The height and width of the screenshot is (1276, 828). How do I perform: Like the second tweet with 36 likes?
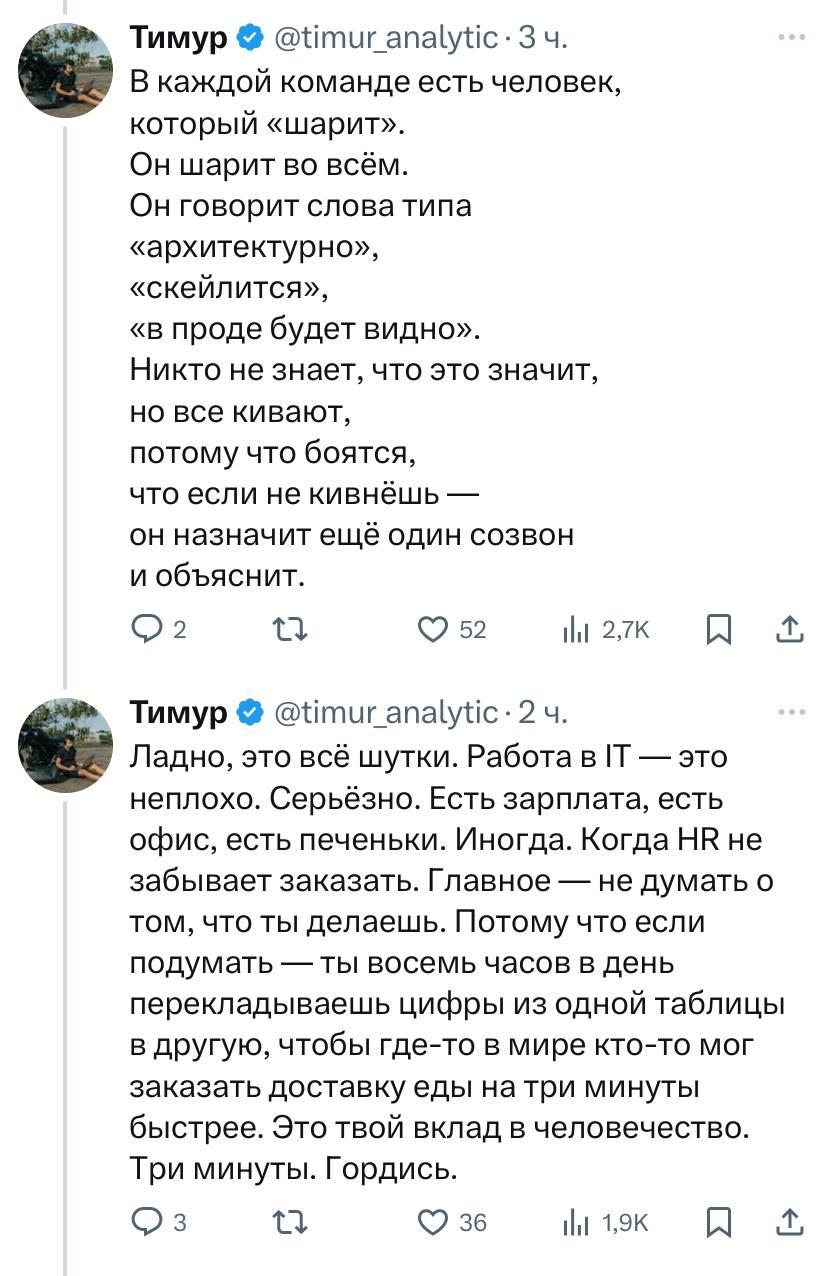[x=433, y=1221]
